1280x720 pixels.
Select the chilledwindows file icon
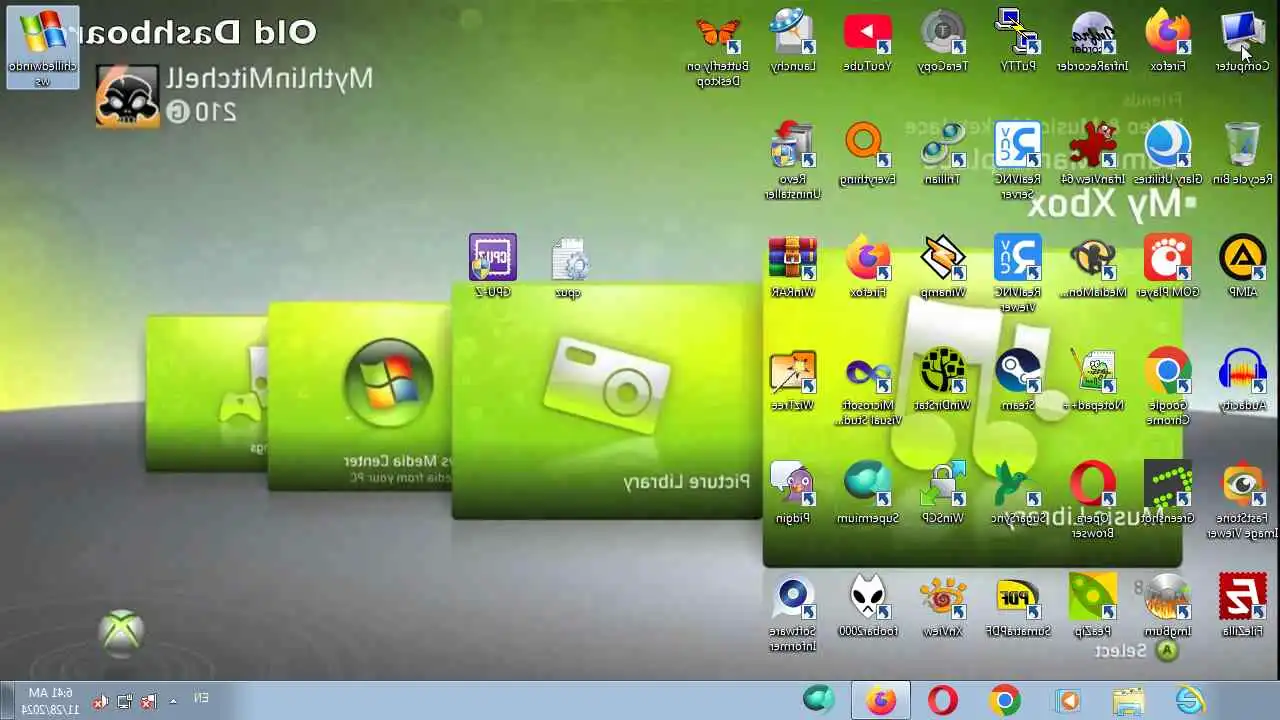click(43, 48)
